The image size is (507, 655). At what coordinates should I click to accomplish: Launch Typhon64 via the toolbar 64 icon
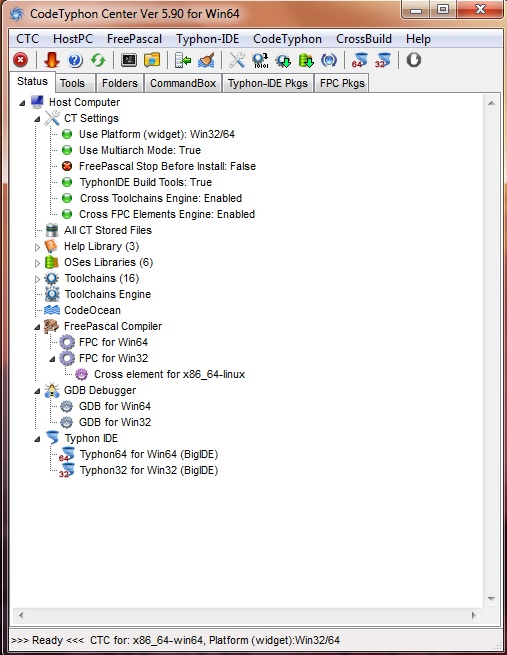click(359, 60)
